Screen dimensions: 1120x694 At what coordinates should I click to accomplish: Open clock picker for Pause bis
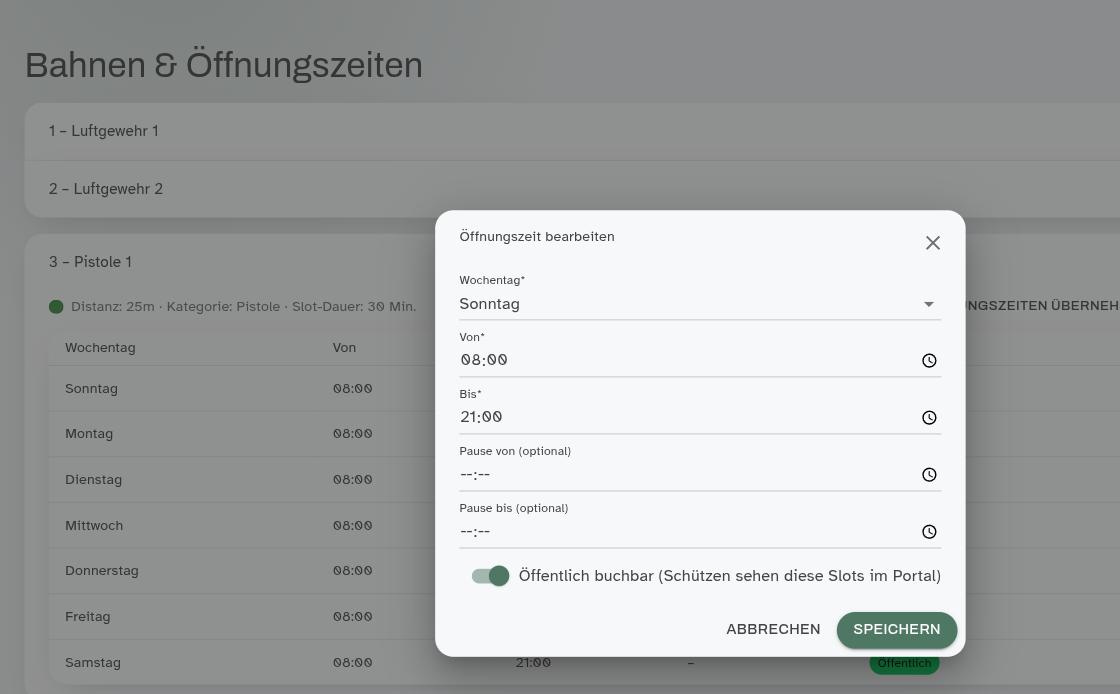tap(929, 532)
